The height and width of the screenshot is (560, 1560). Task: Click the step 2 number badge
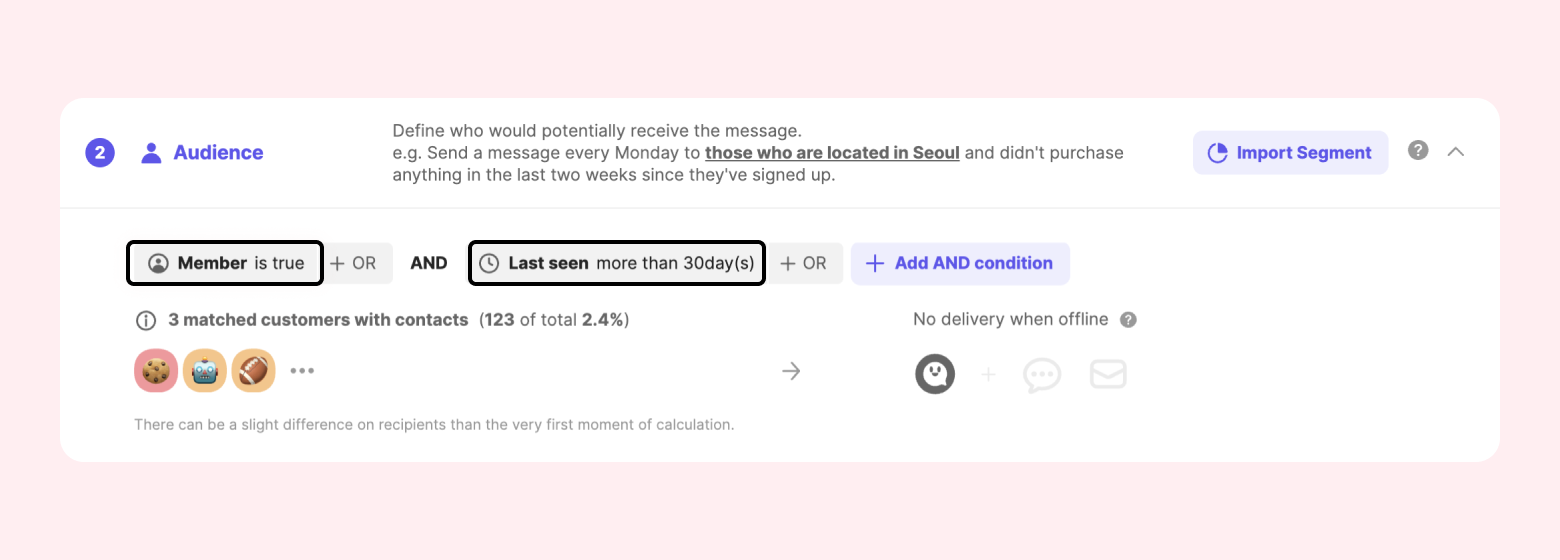coord(100,153)
